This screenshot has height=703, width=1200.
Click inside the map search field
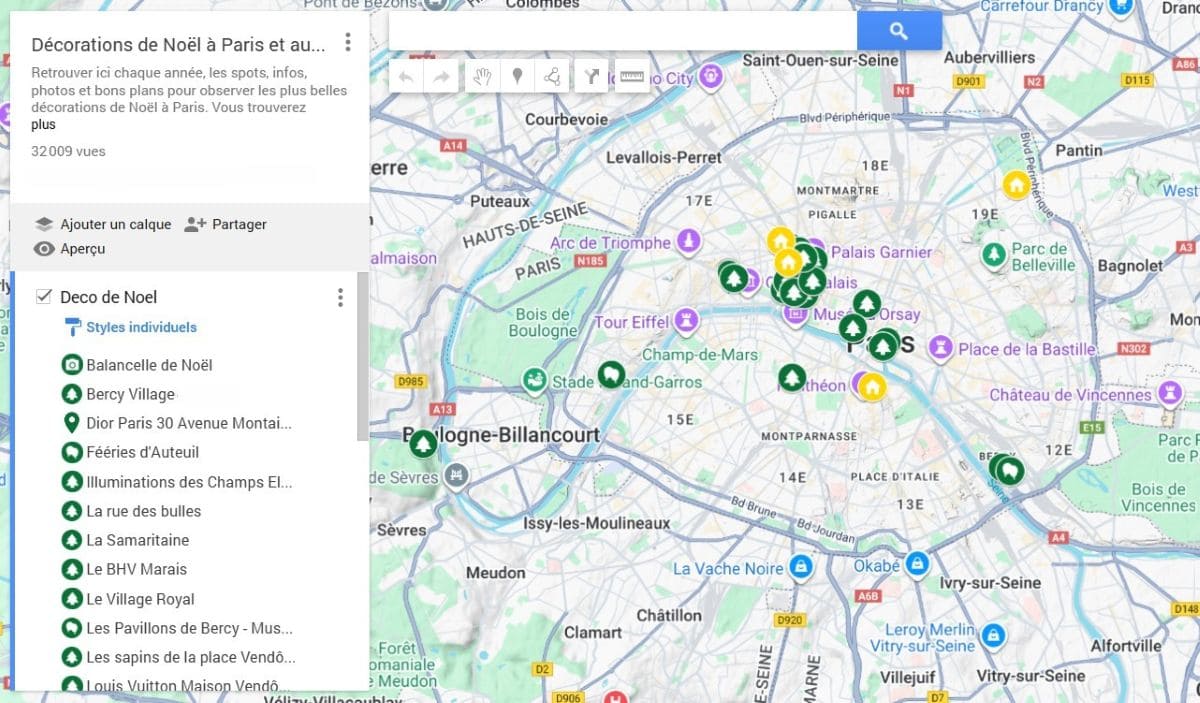tap(620, 30)
